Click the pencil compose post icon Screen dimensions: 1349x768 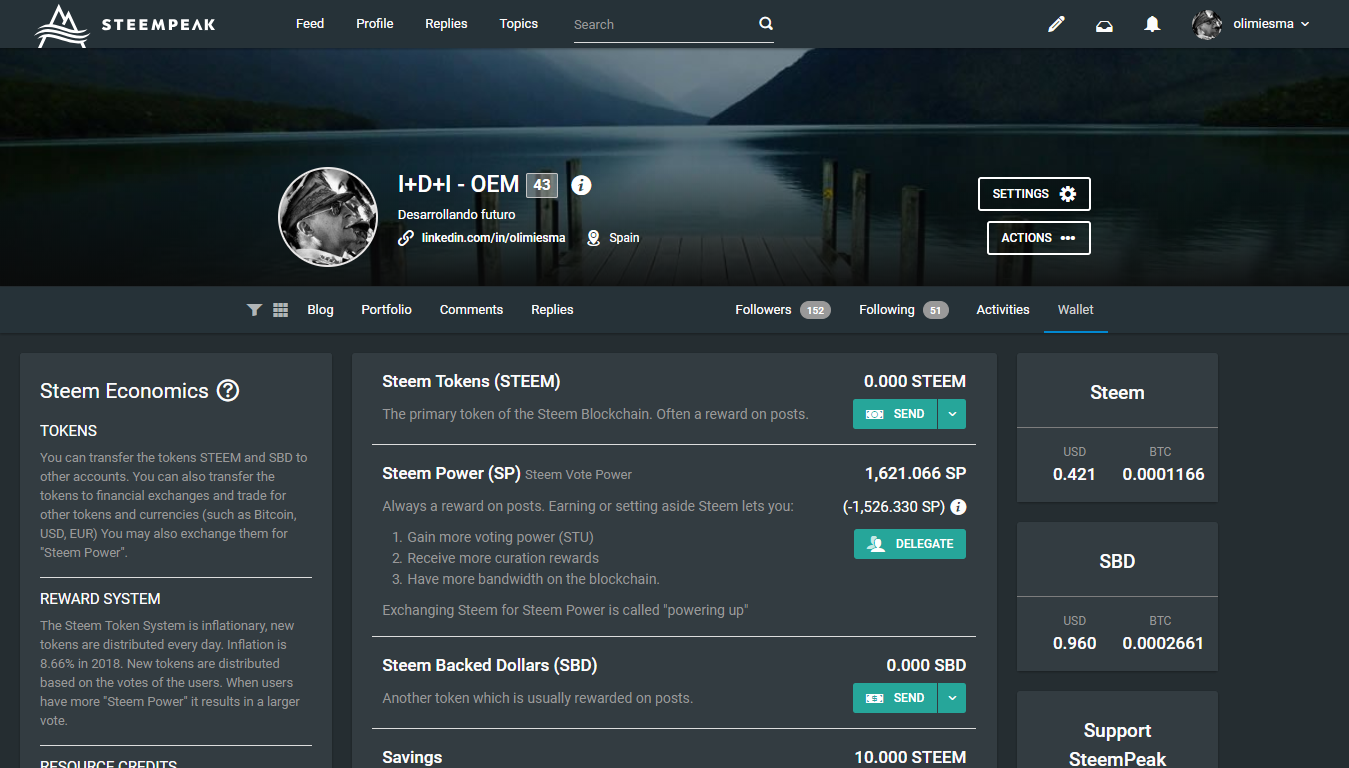[1056, 24]
